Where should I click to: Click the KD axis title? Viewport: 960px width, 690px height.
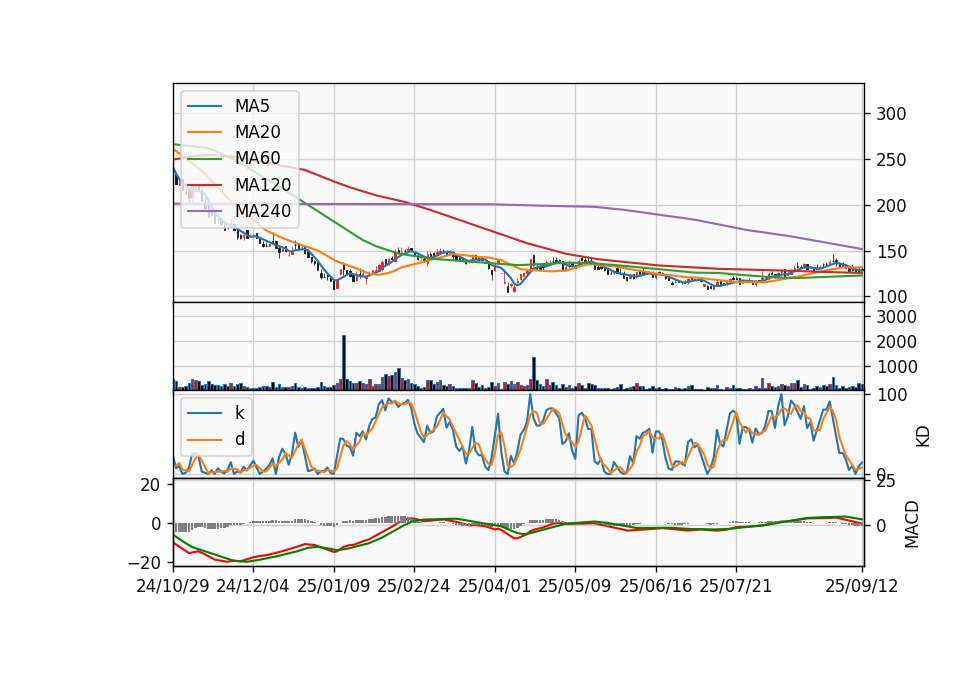(x=923, y=436)
